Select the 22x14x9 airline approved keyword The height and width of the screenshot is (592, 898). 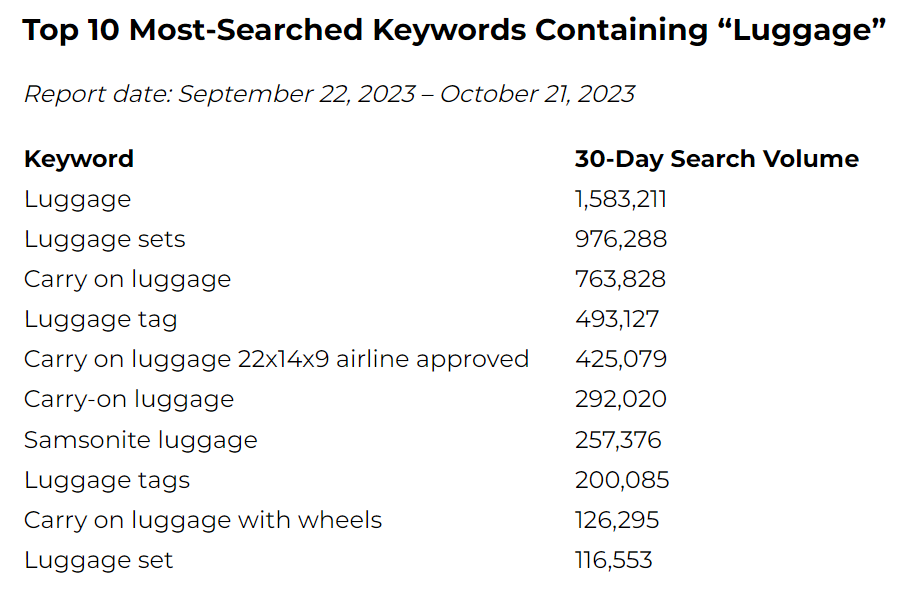tap(276, 360)
